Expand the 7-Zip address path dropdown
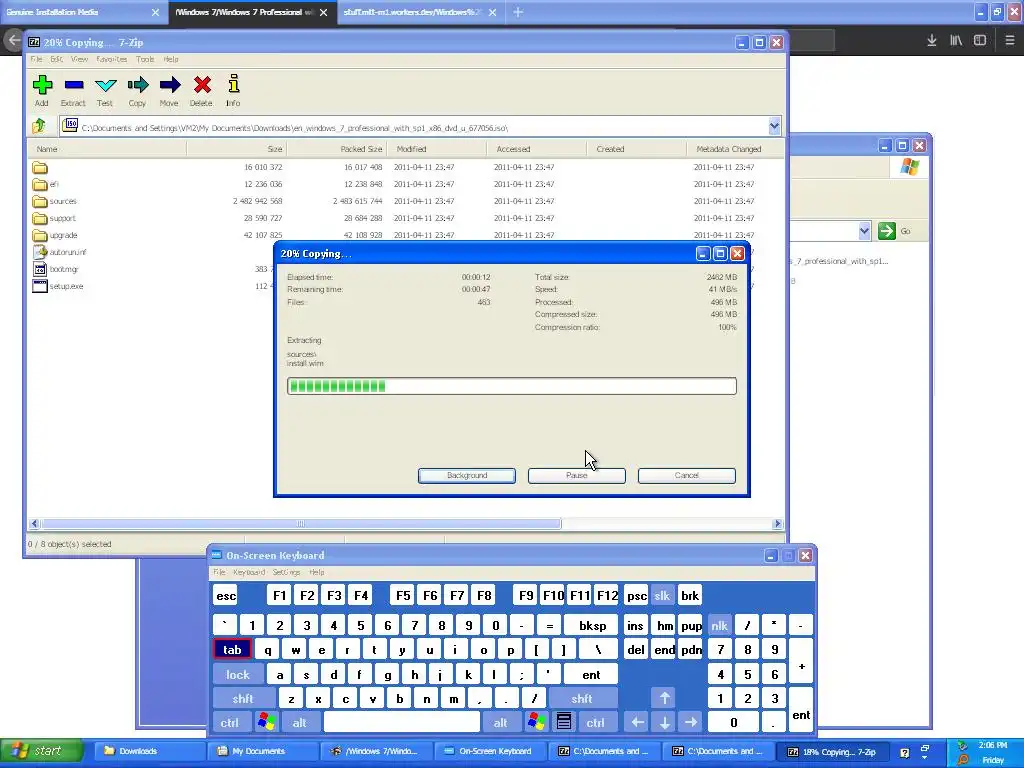 click(x=775, y=126)
